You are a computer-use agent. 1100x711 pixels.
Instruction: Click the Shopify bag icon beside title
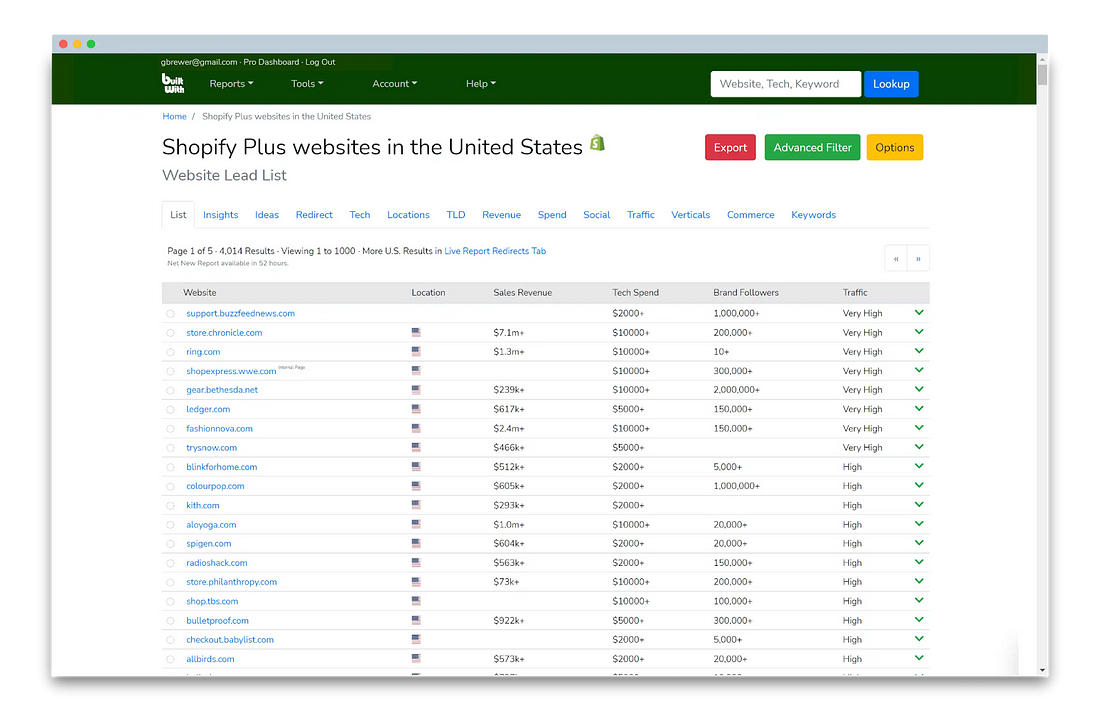597,143
